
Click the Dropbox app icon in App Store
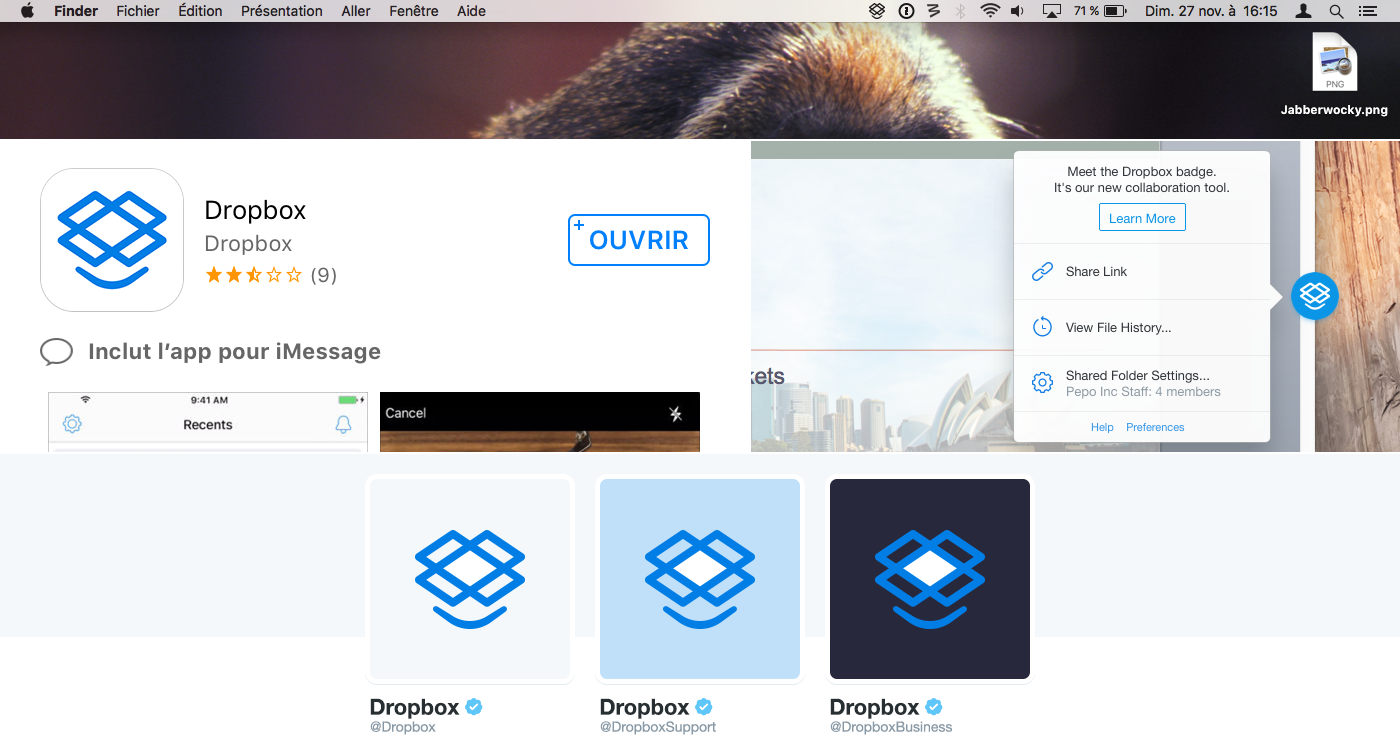112,240
